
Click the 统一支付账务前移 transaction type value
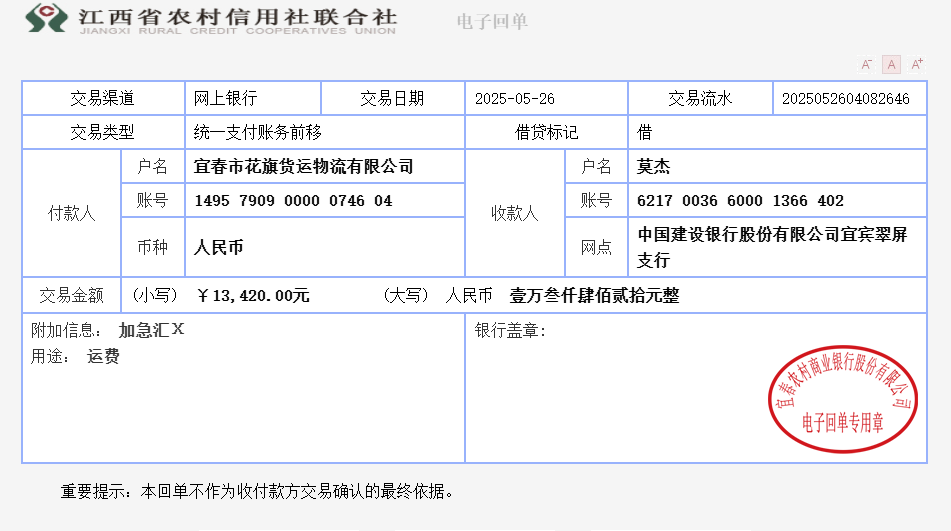click(258, 132)
